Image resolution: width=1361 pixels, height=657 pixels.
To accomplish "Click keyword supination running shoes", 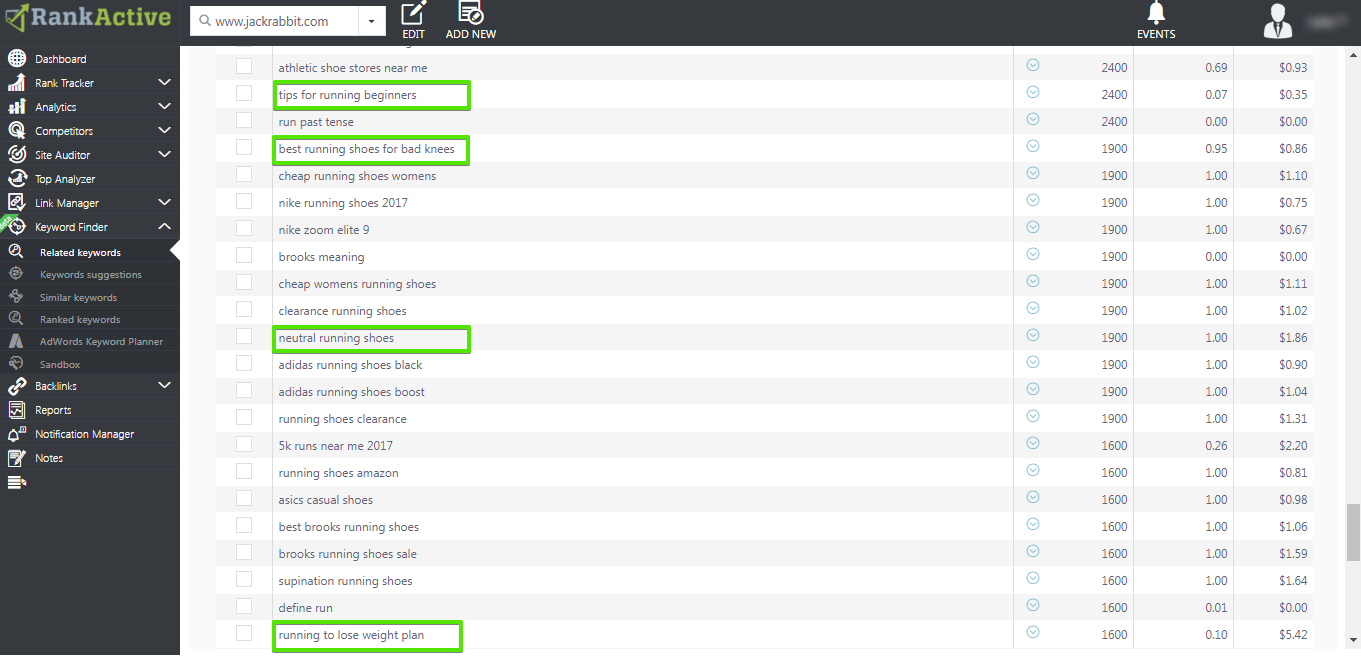I will pyautogui.click(x=346, y=581).
